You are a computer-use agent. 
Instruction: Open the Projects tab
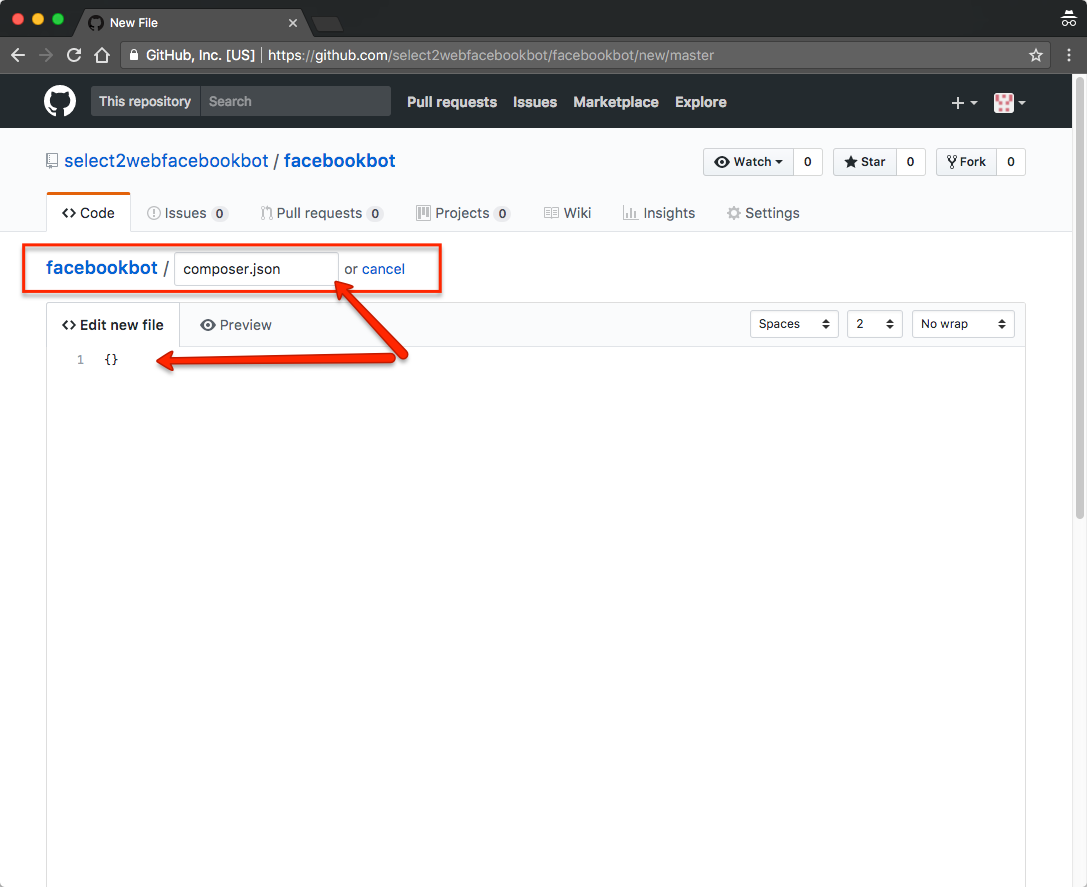click(x=463, y=213)
